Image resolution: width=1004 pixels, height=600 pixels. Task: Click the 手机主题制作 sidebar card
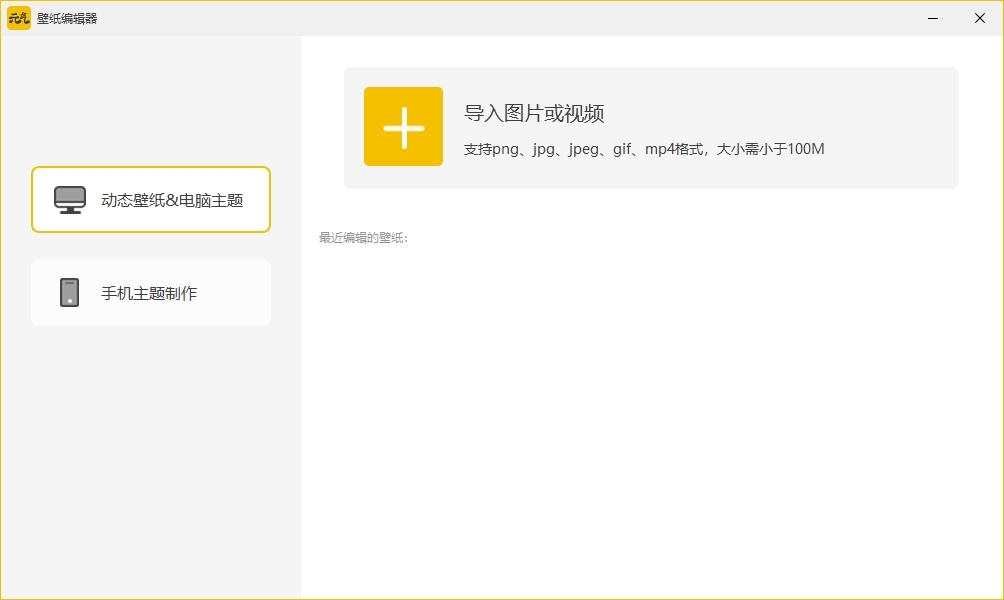pos(150,292)
